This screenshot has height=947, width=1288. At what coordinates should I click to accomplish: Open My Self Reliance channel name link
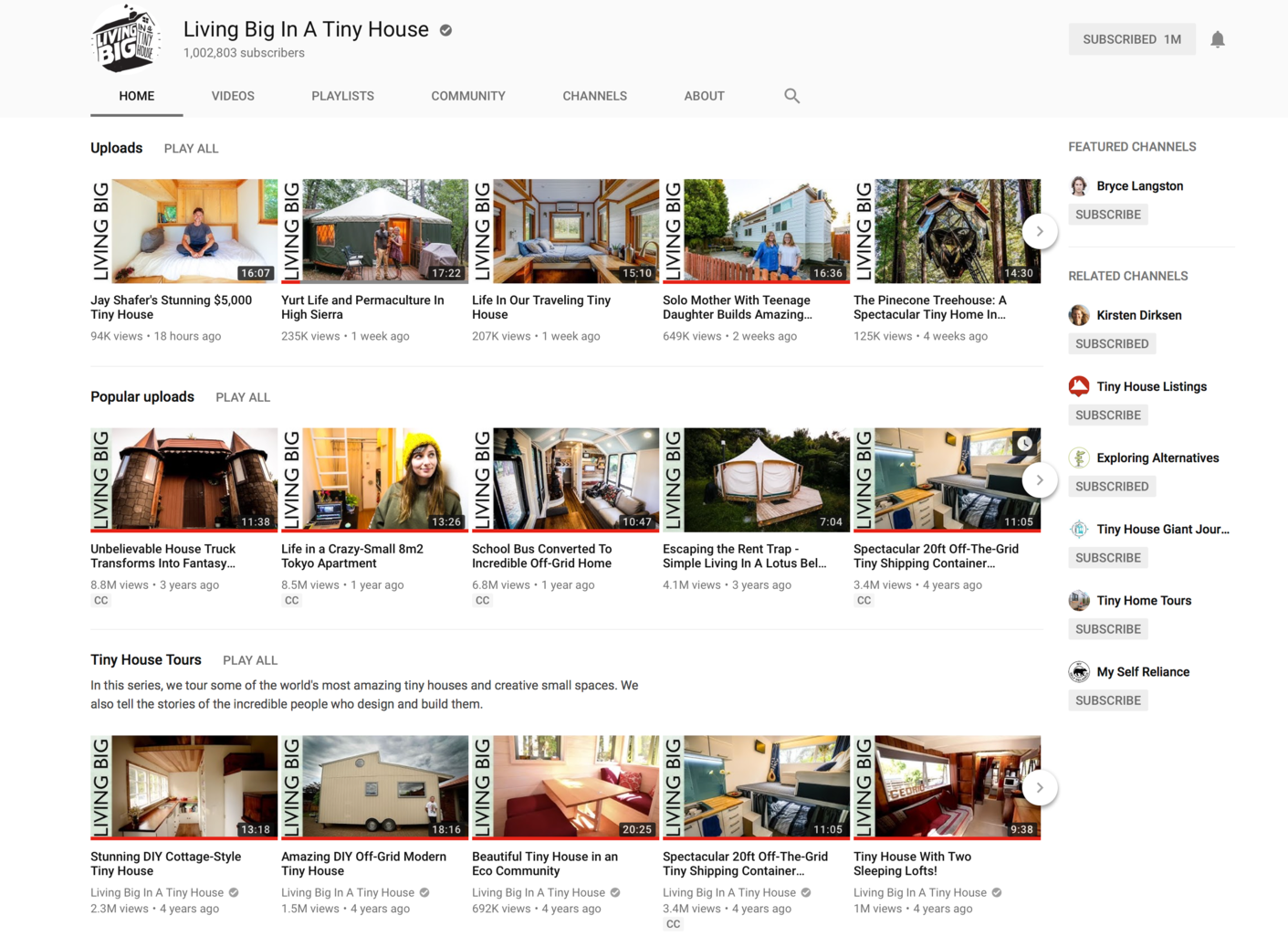click(x=1143, y=671)
